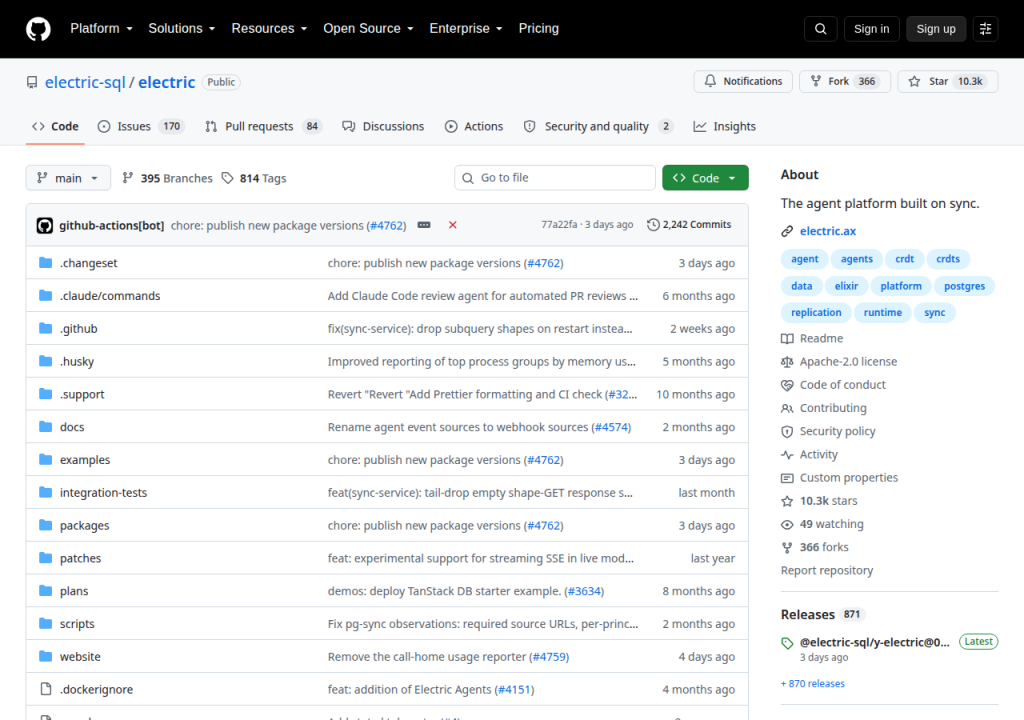Image resolution: width=1024 pixels, height=720 pixels.
Task: Open the Platform menu
Action: point(101,29)
